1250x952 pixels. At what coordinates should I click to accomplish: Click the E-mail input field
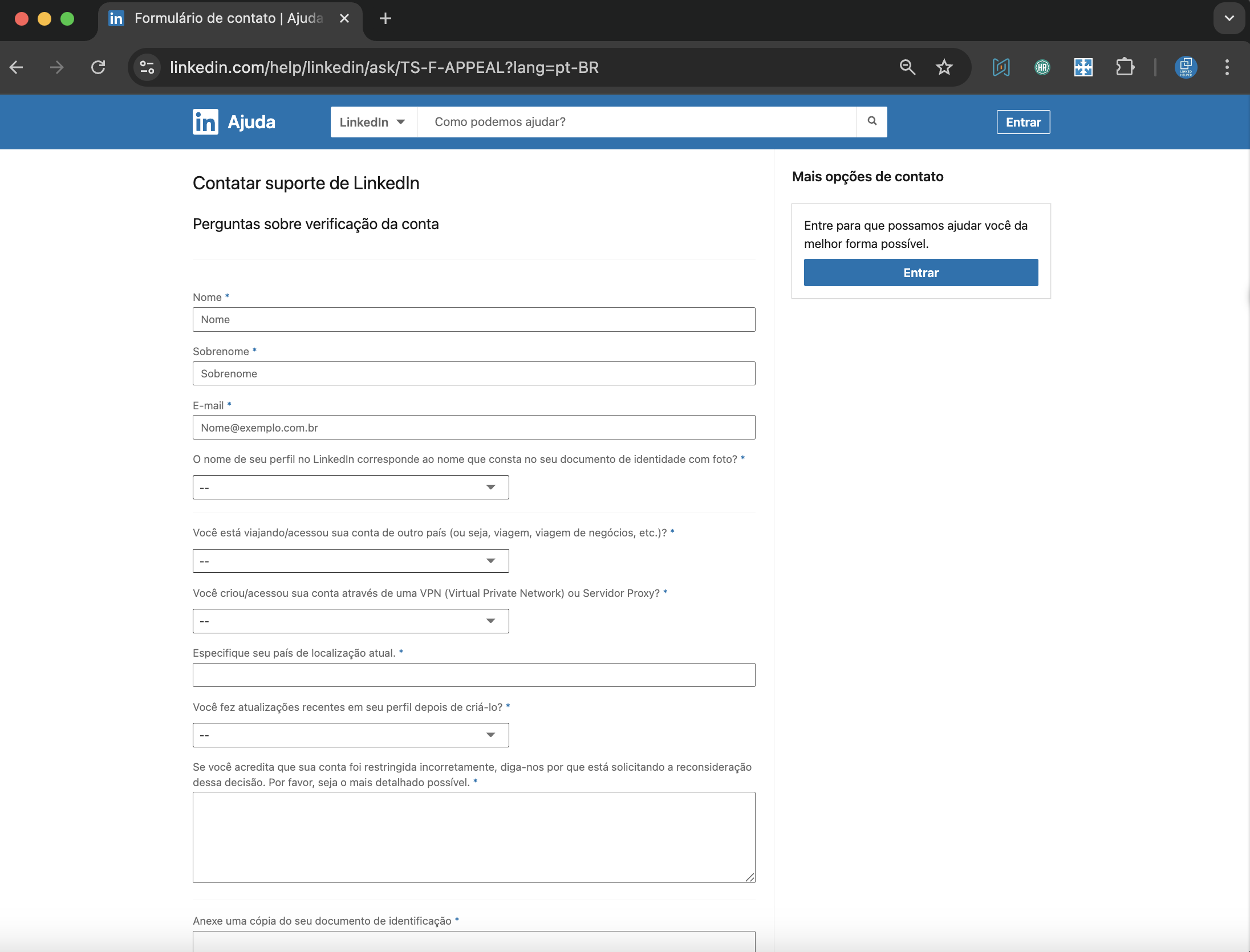474,428
